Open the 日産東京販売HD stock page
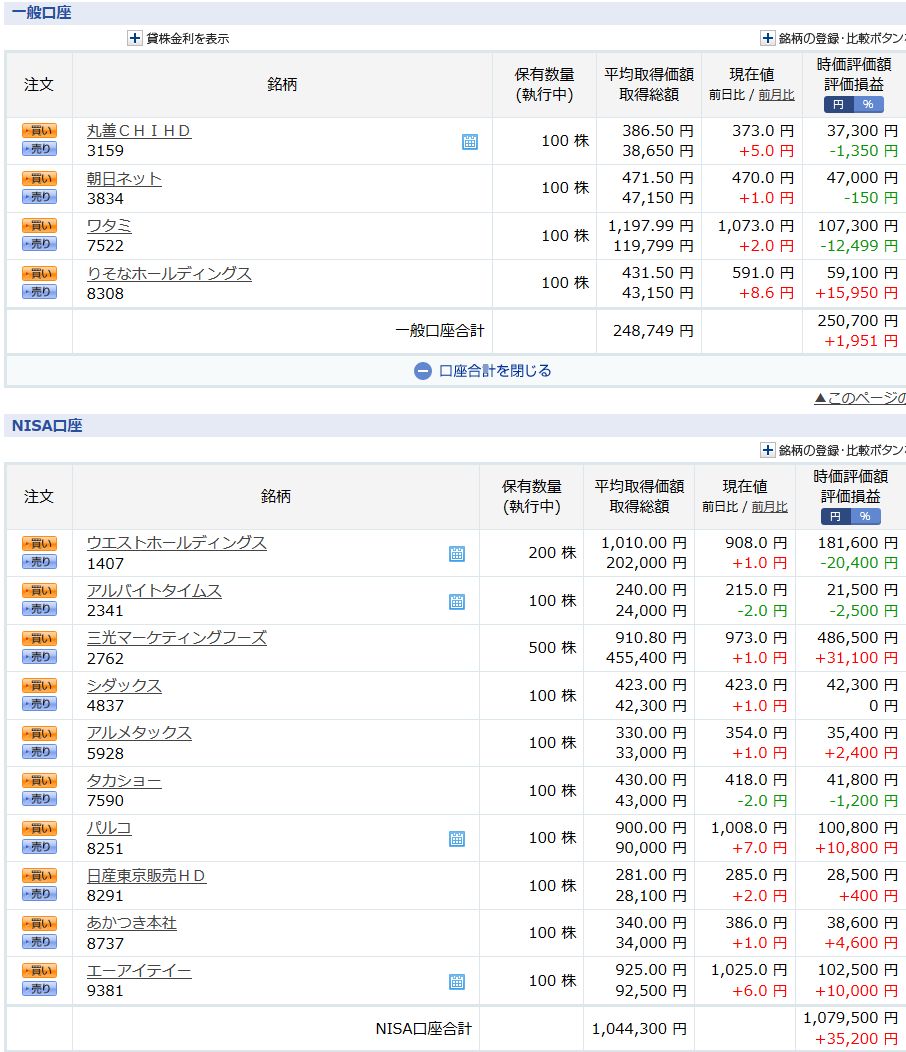The image size is (906, 1052). coord(146,876)
